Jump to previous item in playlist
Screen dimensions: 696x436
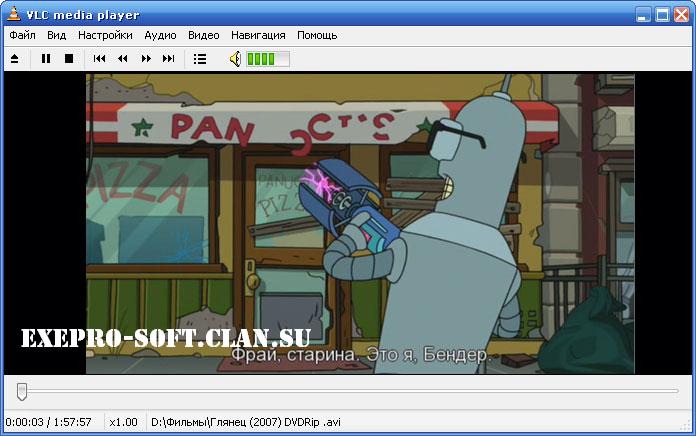click(99, 59)
